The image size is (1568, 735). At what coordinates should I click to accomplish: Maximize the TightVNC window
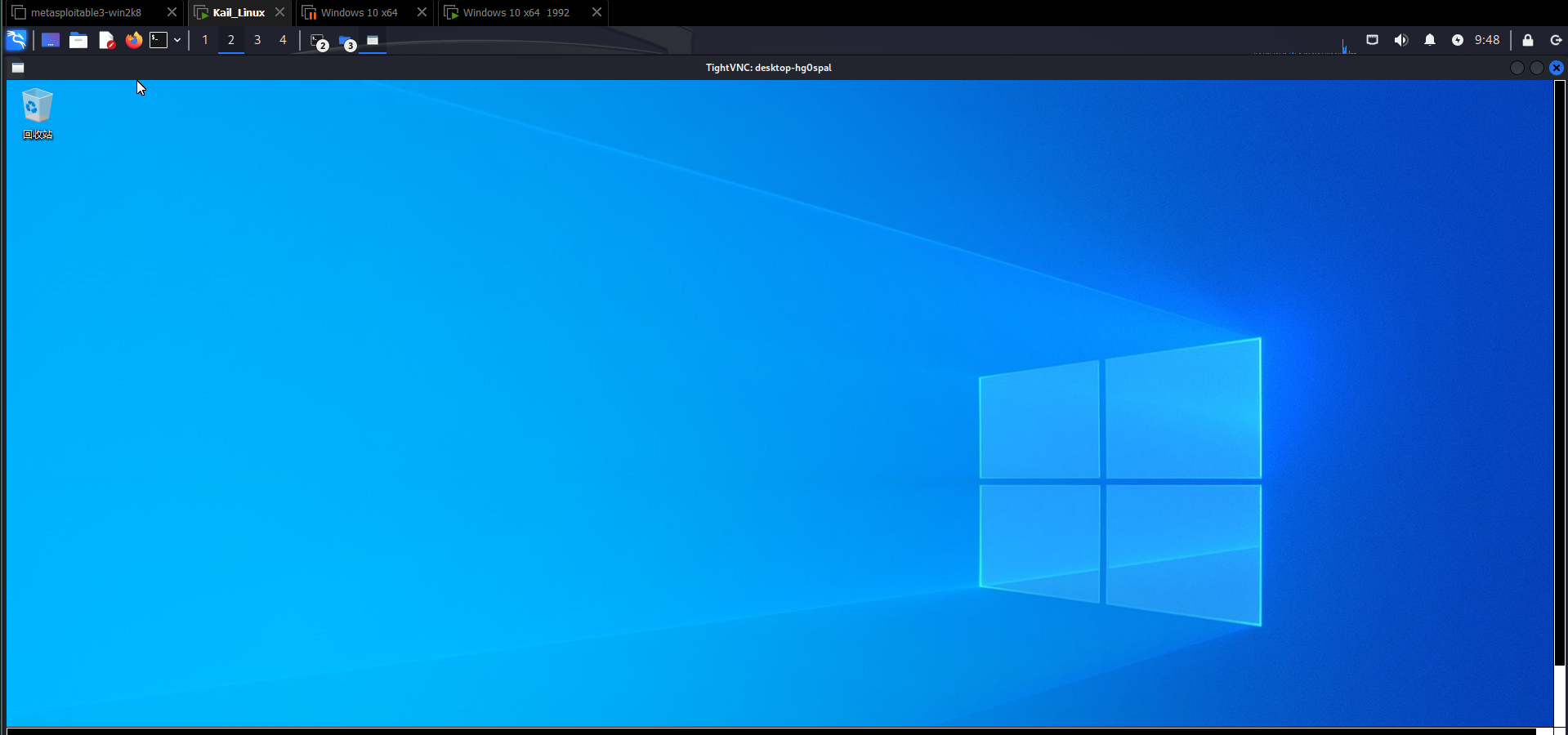point(1537,68)
